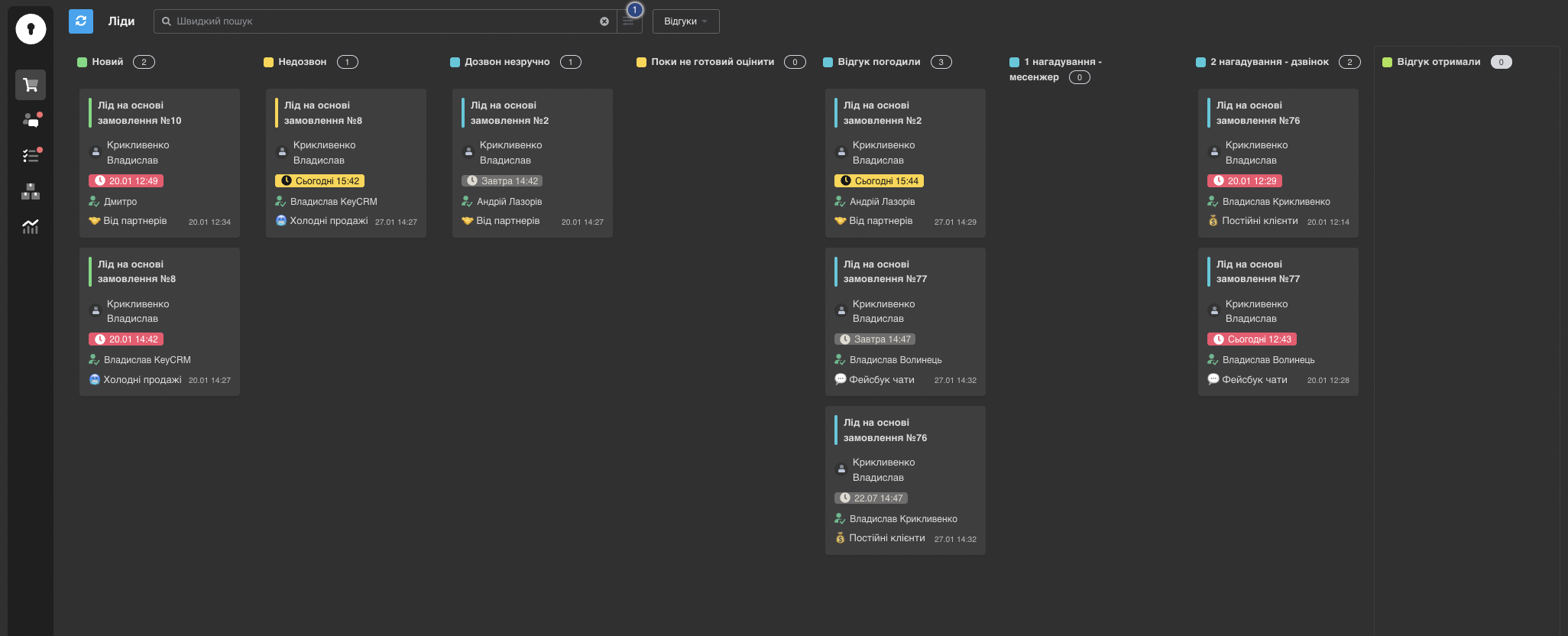Click the KeyCRM logo at top
Image resolution: width=1568 pixels, height=636 pixels.
pyautogui.click(x=31, y=29)
